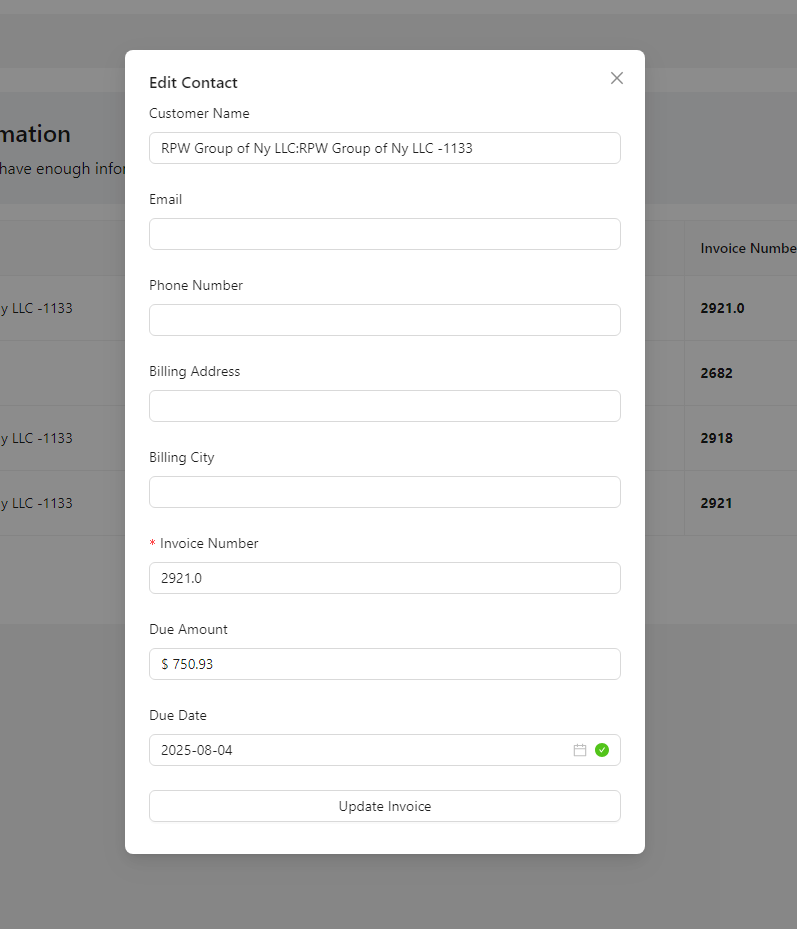Click the Invoice Number column header in table
This screenshot has width=797, height=929.
point(747,248)
